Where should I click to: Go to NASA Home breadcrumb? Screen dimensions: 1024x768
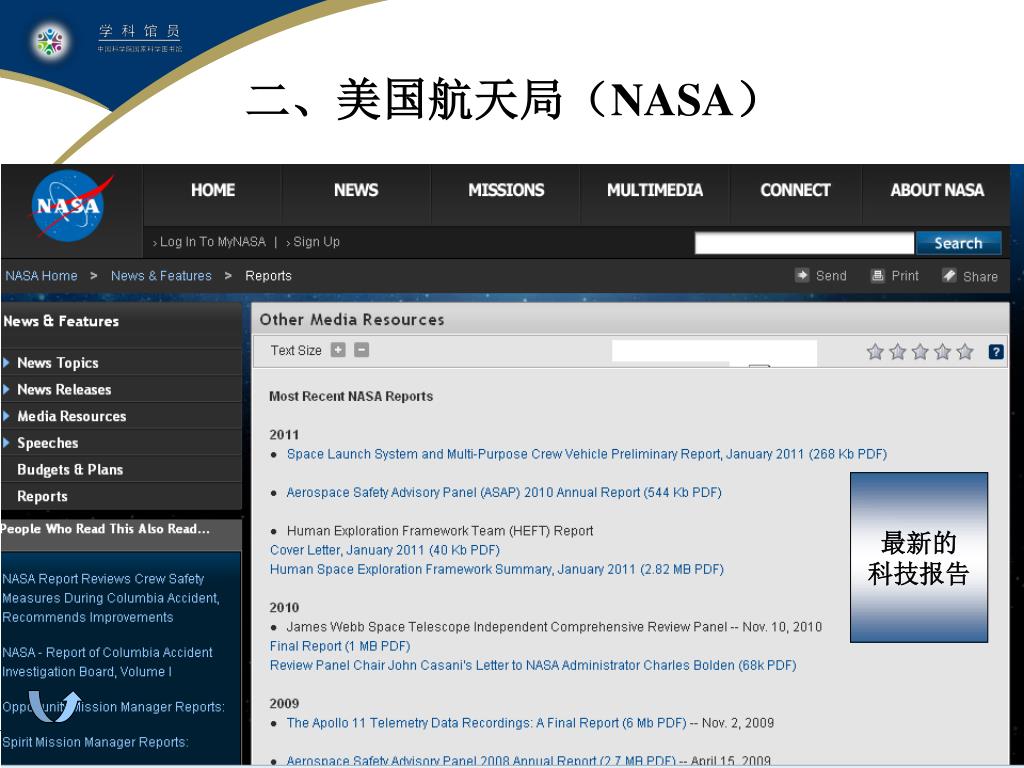tap(41, 276)
